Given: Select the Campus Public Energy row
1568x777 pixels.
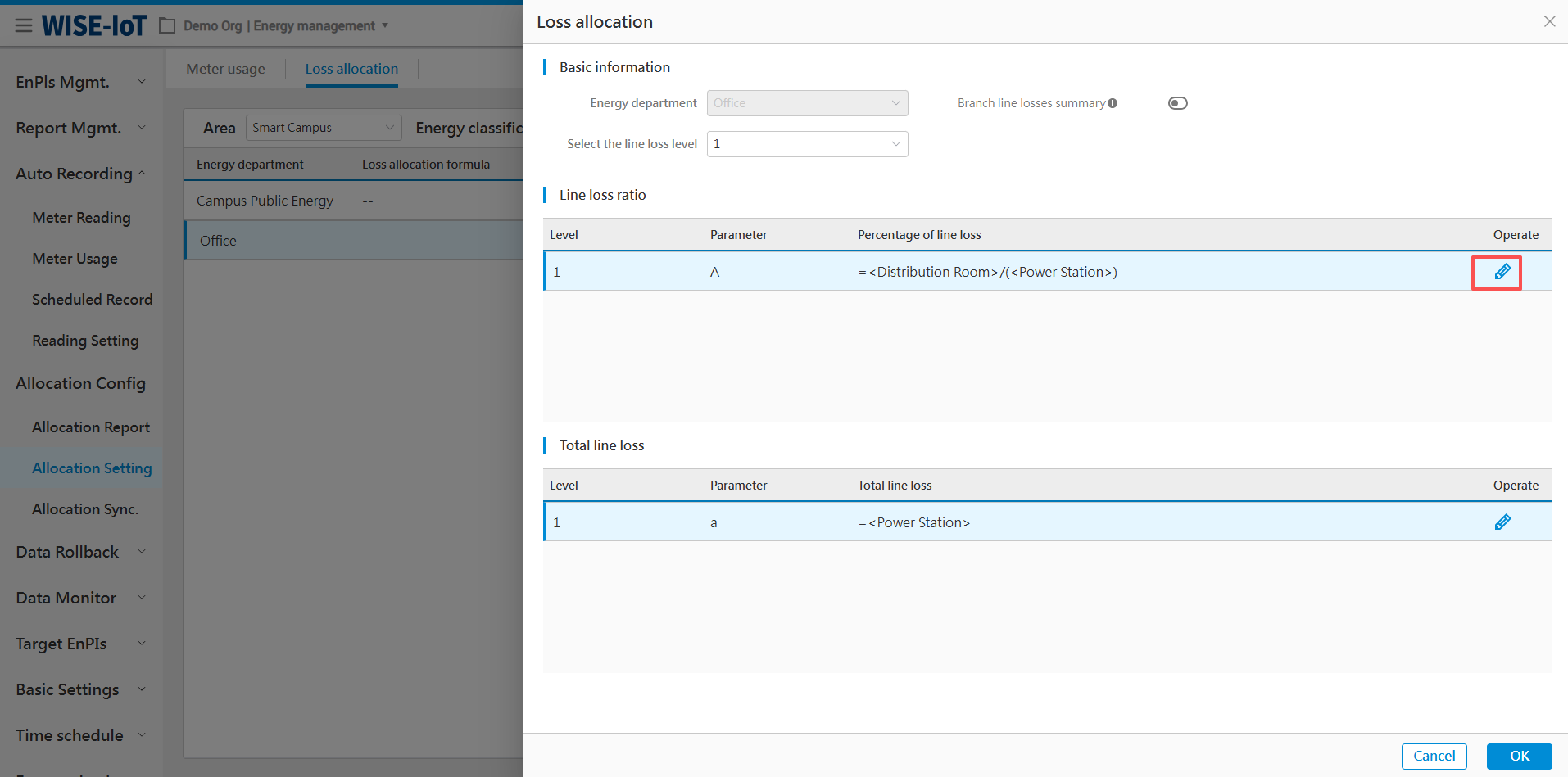Looking at the screenshot, I should pyautogui.click(x=265, y=201).
